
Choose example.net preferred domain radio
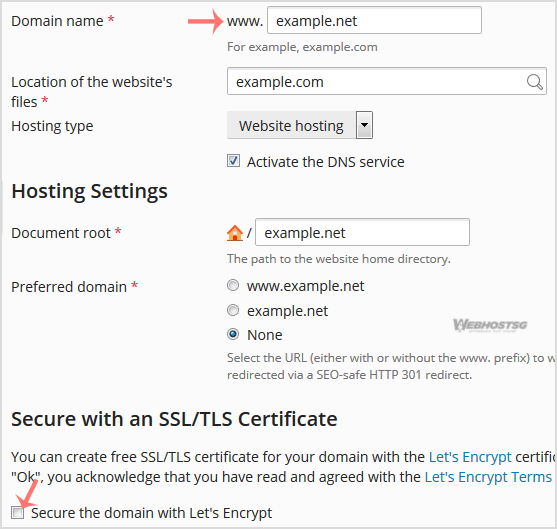point(233,310)
